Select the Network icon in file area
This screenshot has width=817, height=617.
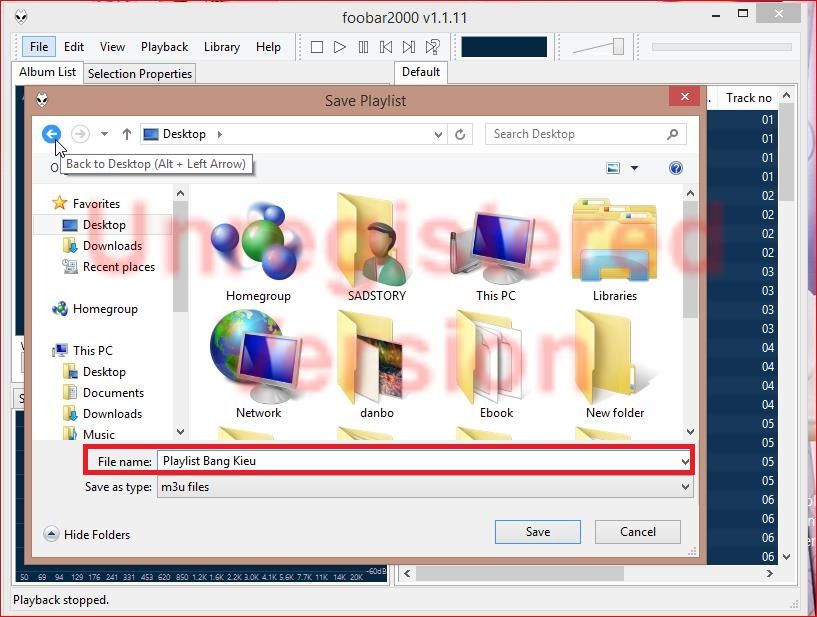coord(258,365)
